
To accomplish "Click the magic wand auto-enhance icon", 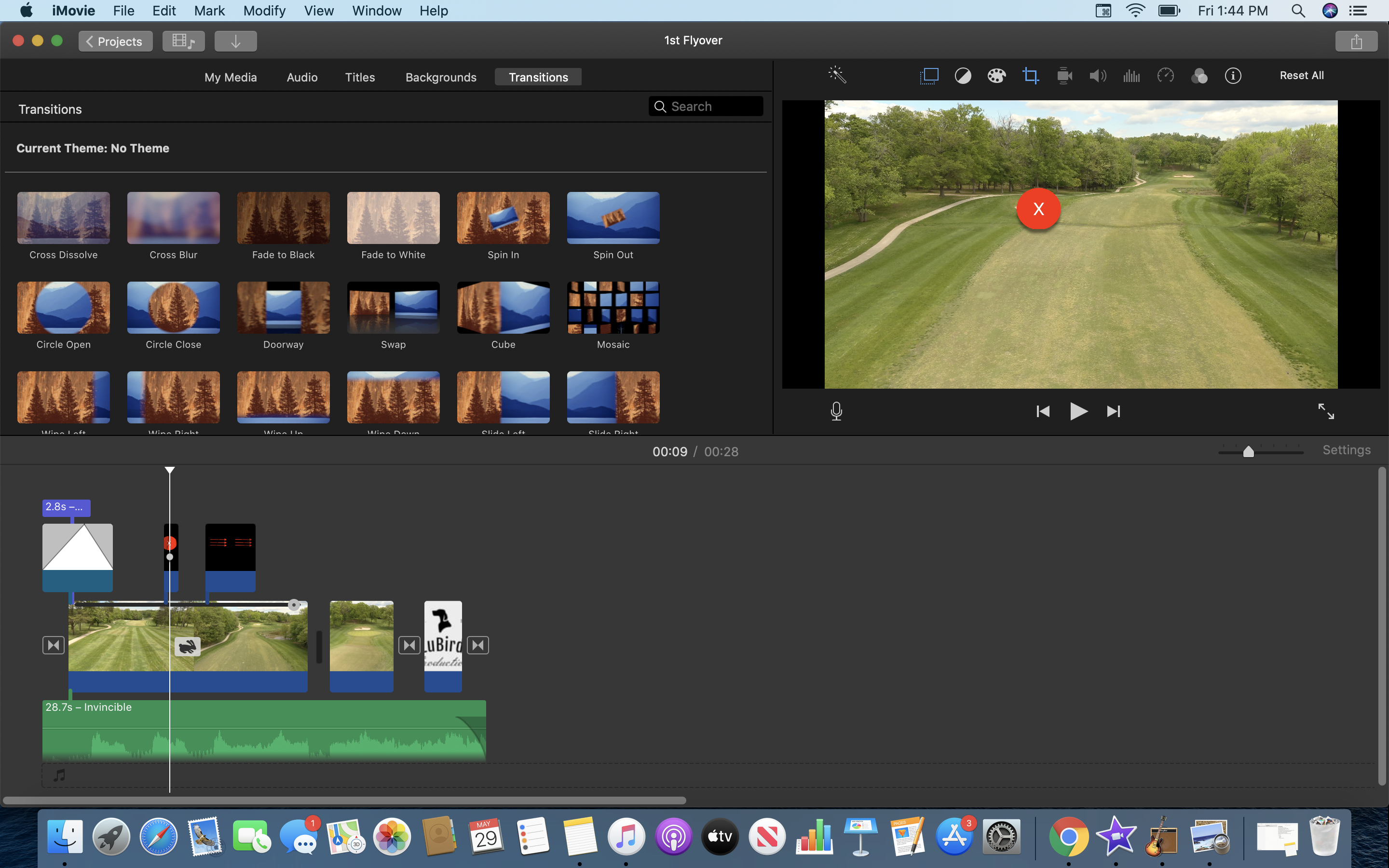I will pyautogui.click(x=837, y=75).
